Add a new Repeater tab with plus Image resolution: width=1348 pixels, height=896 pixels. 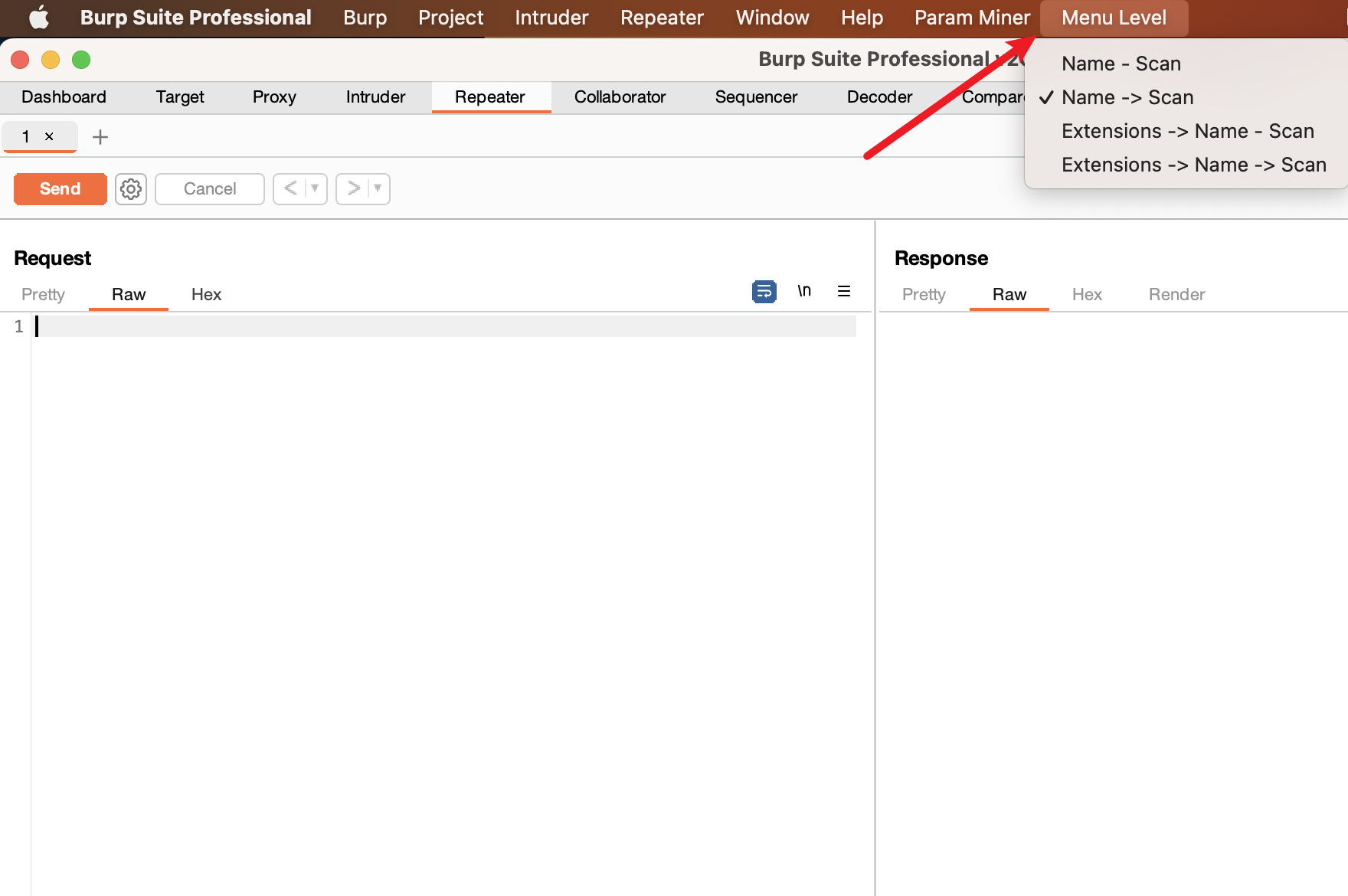(x=100, y=137)
